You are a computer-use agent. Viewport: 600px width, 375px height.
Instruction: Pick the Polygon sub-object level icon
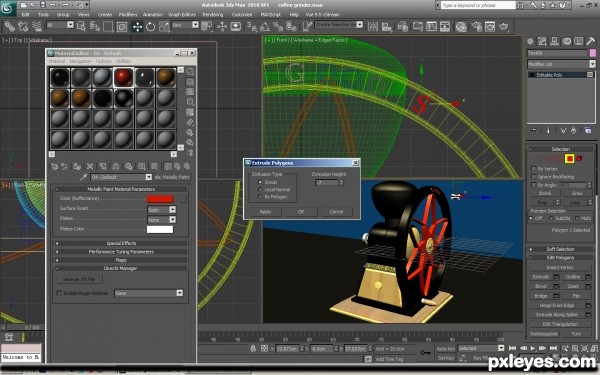(570, 158)
